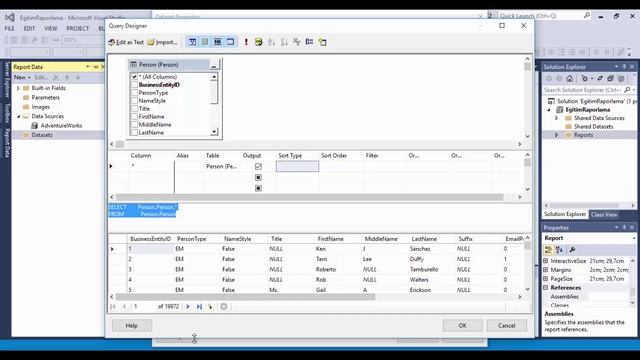Image resolution: width=640 pixels, height=360 pixels.
Task: Click Home icon in Solution Explorer
Action: click(570, 78)
